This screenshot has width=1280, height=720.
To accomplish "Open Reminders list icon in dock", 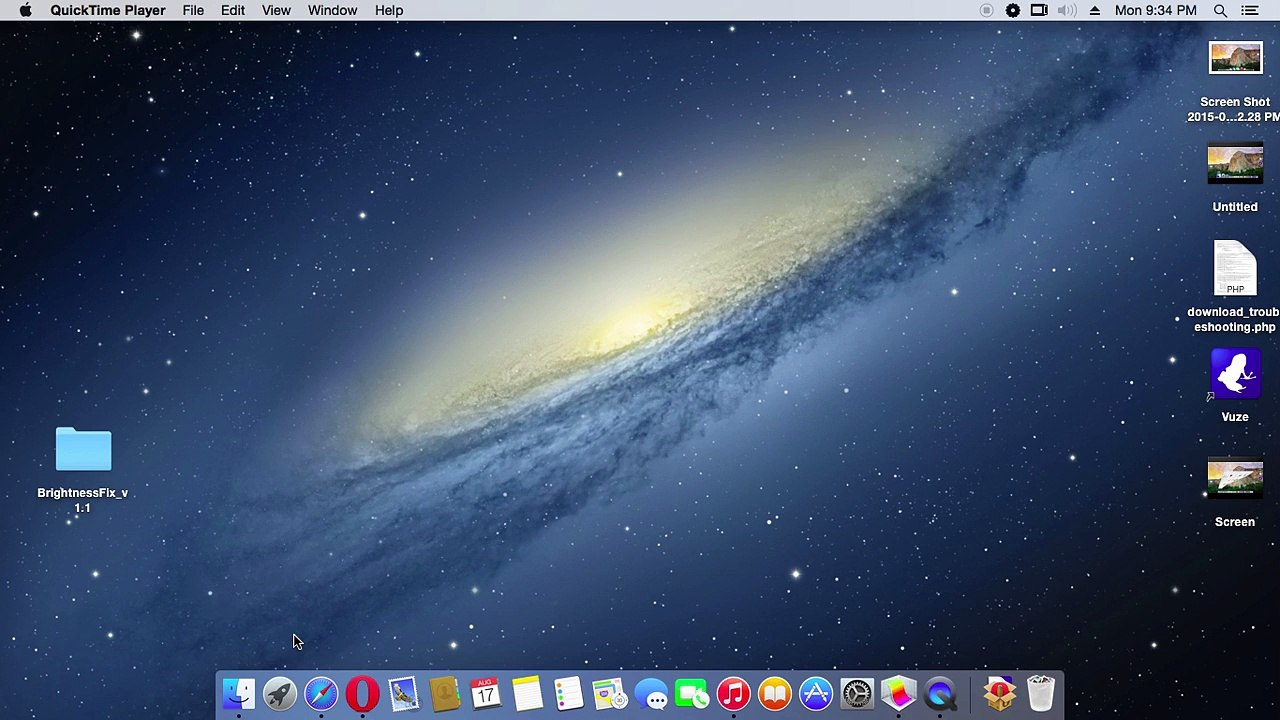I will [568, 694].
